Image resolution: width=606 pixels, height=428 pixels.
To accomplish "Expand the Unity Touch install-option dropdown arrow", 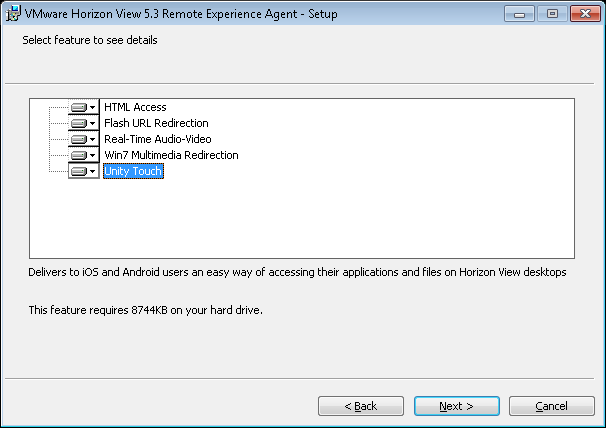I will (93, 171).
